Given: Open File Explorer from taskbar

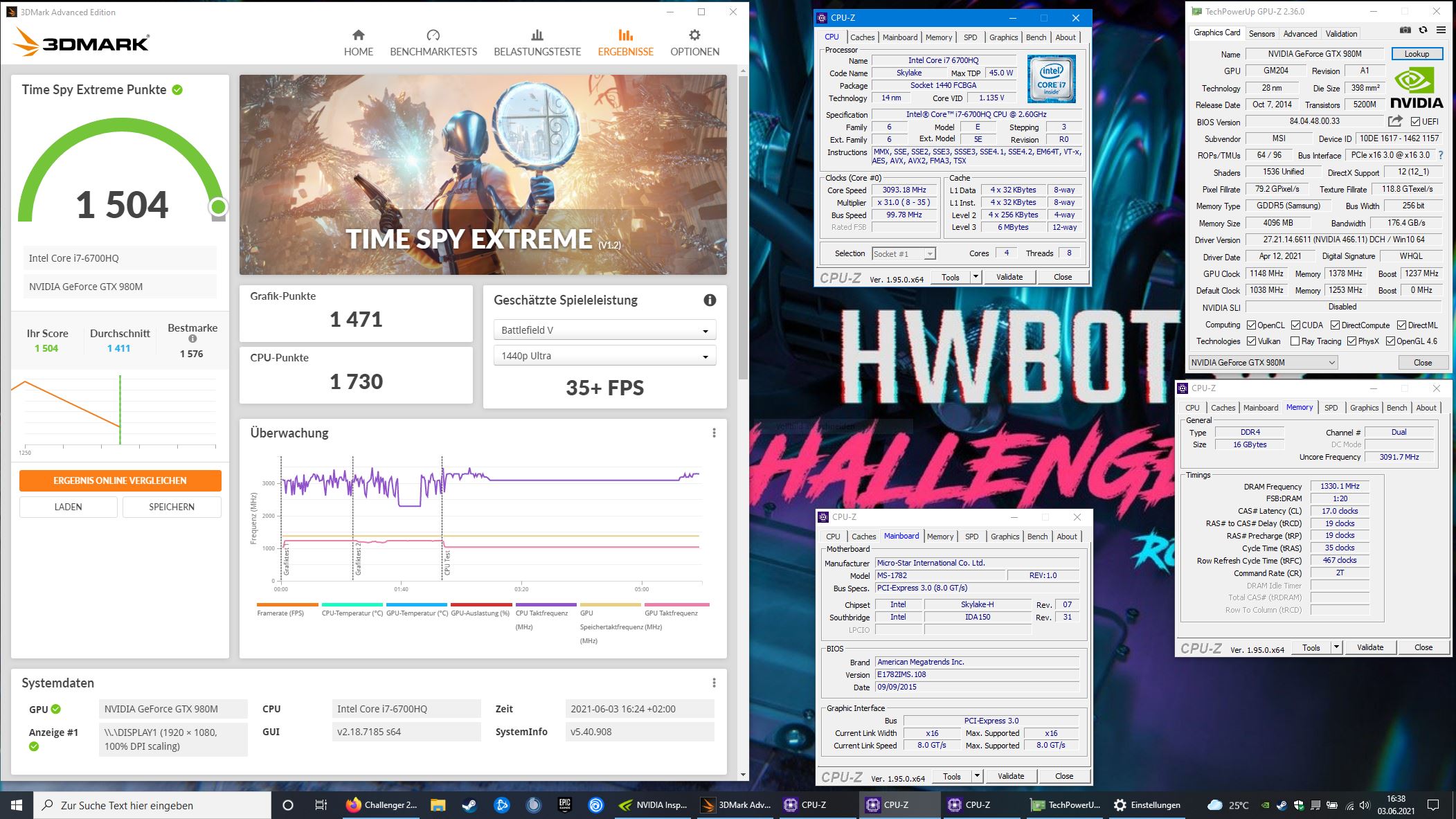Looking at the screenshot, I should (438, 805).
